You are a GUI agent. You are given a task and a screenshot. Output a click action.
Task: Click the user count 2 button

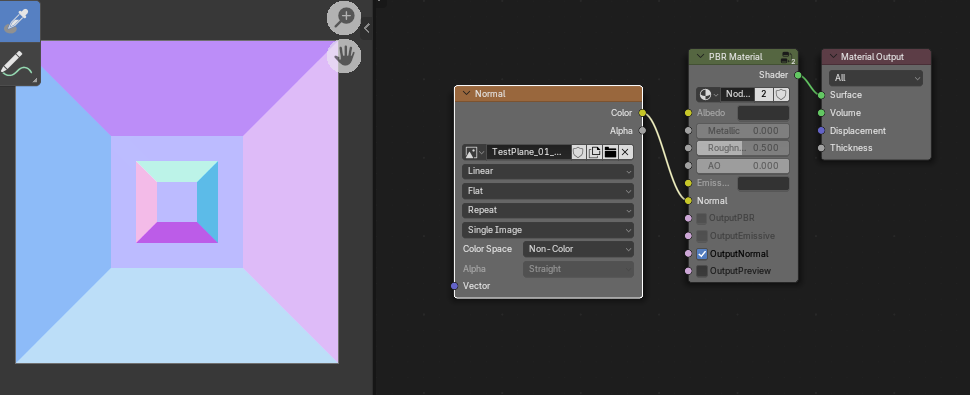(764, 94)
